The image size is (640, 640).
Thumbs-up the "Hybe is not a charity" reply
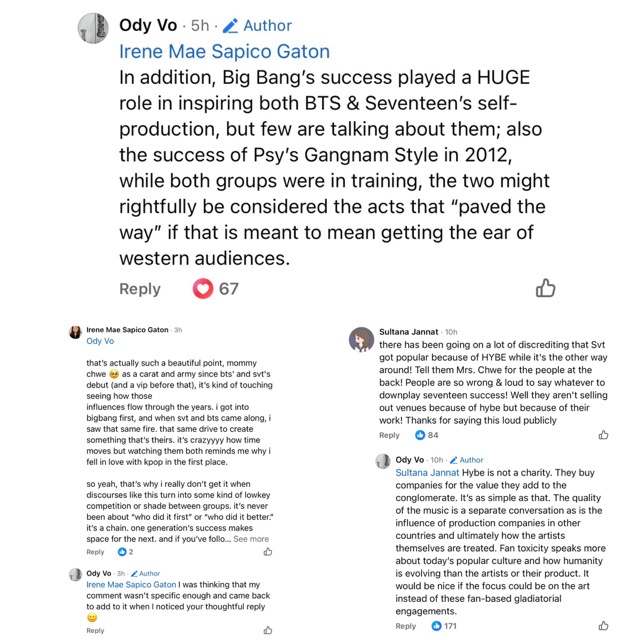pos(603,626)
